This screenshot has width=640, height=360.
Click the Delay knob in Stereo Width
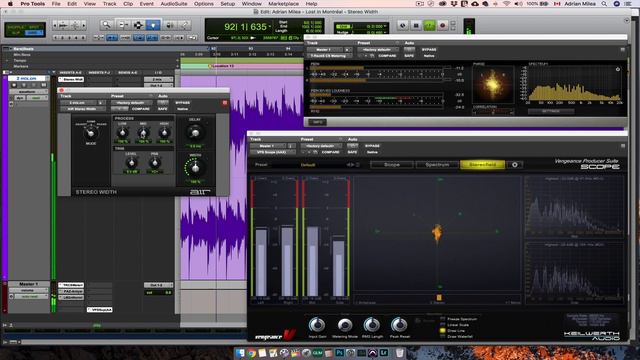click(x=195, y=132)
